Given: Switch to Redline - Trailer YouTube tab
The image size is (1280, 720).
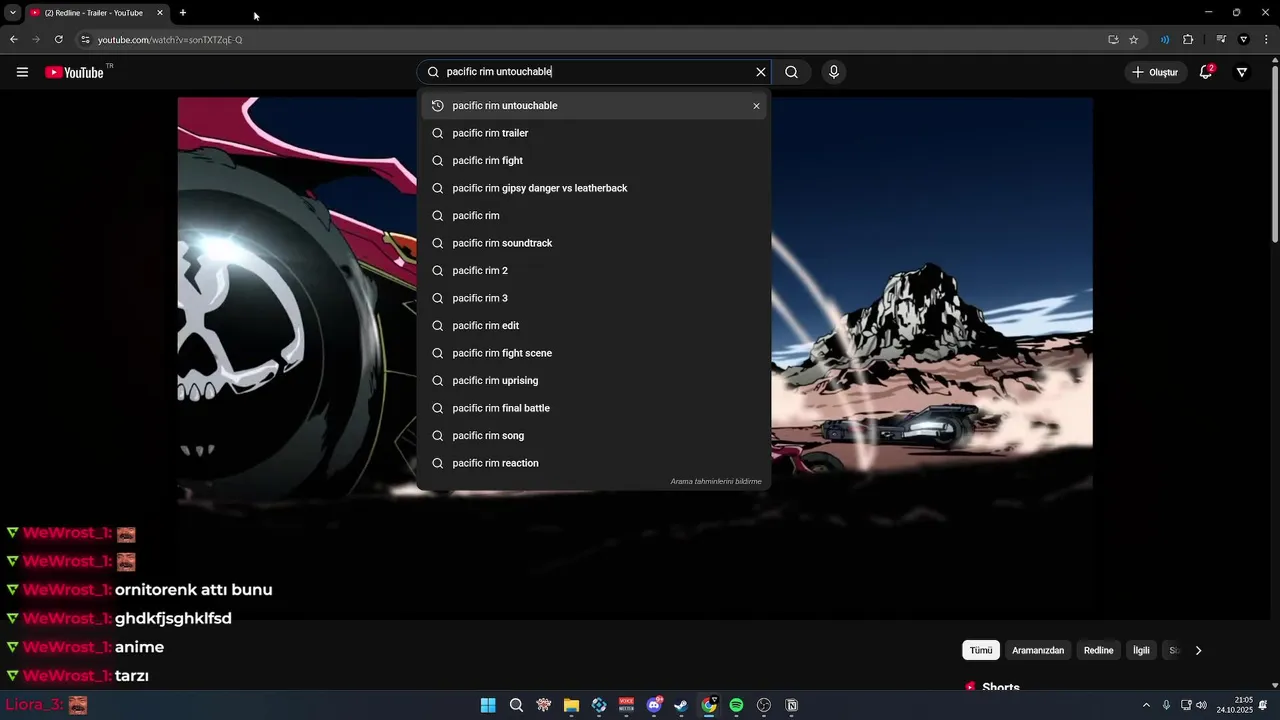Looking at the screenshot, I should point(96,13).
